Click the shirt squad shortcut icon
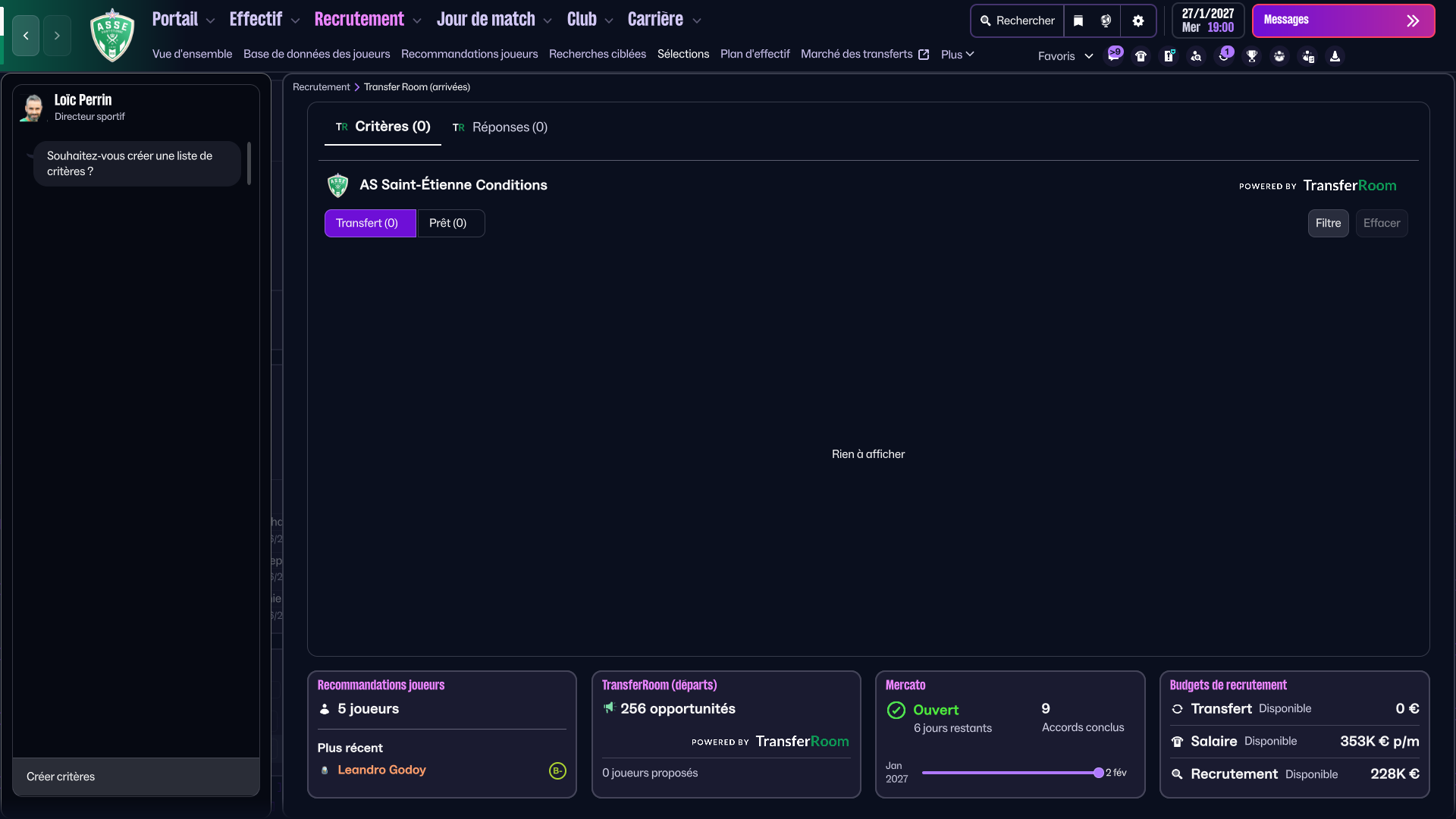The width and height of the screenshot is (1456, 819). pos(1141,56)
